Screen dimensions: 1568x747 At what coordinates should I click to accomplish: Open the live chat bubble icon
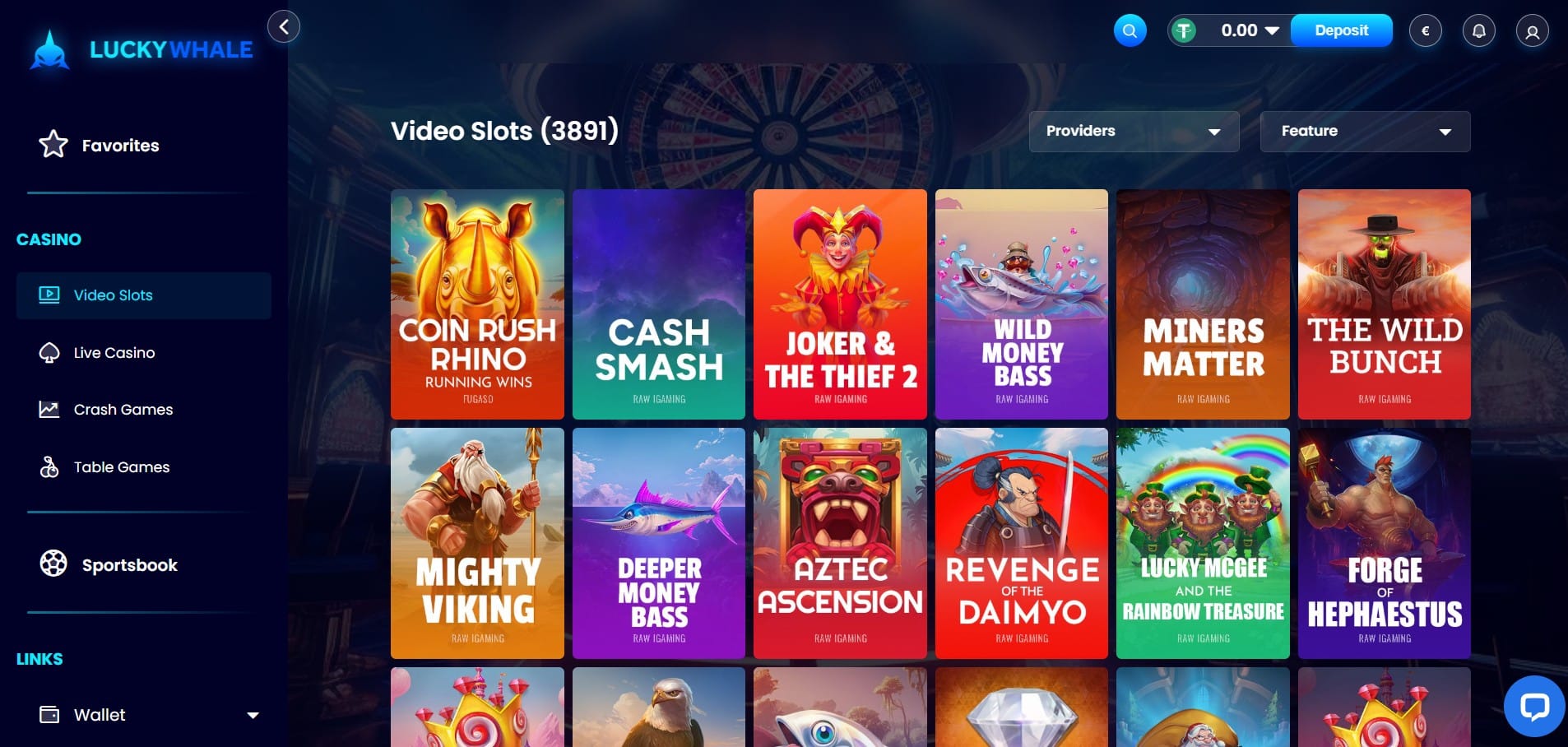(x=1534, y=706)
